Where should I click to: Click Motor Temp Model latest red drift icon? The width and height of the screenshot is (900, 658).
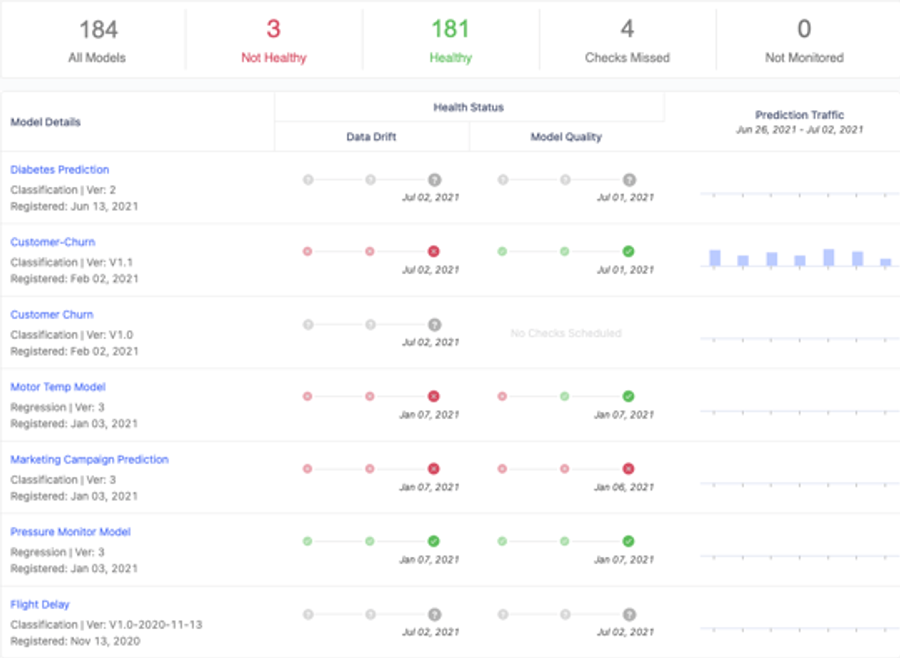tap(433, 396)
